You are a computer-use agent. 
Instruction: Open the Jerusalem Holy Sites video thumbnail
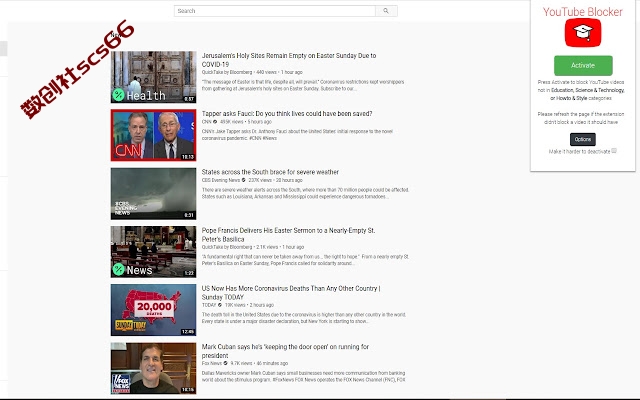(x=153, y=77)
